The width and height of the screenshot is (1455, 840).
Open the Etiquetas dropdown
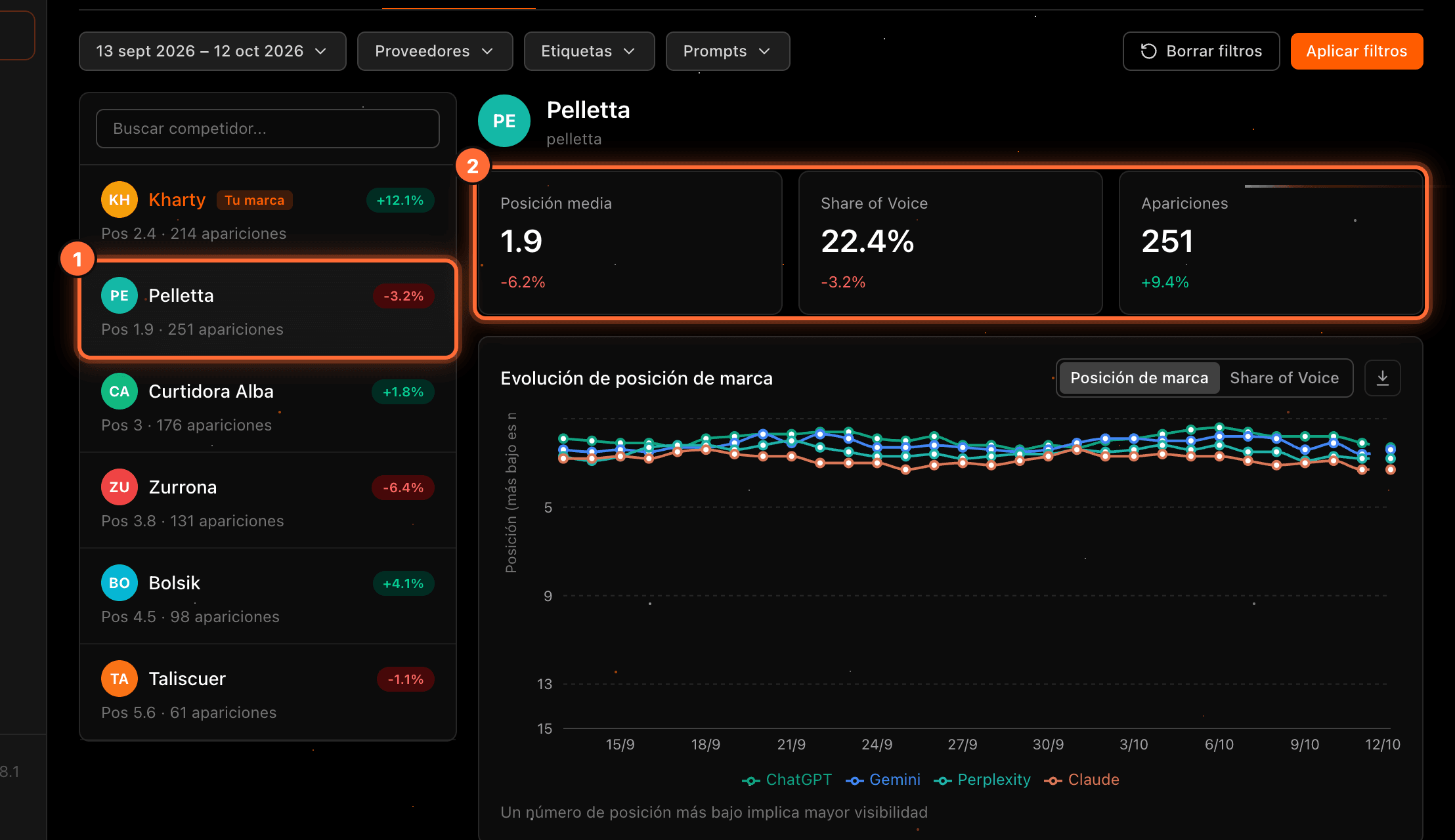589,51
